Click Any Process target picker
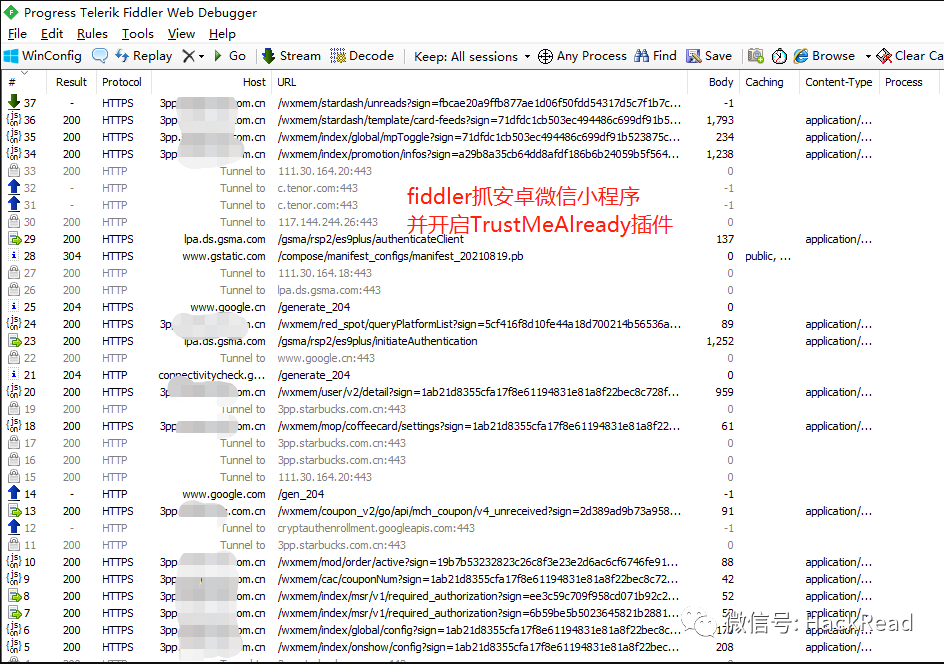The image size is (944, 664). tap(582, 56)
